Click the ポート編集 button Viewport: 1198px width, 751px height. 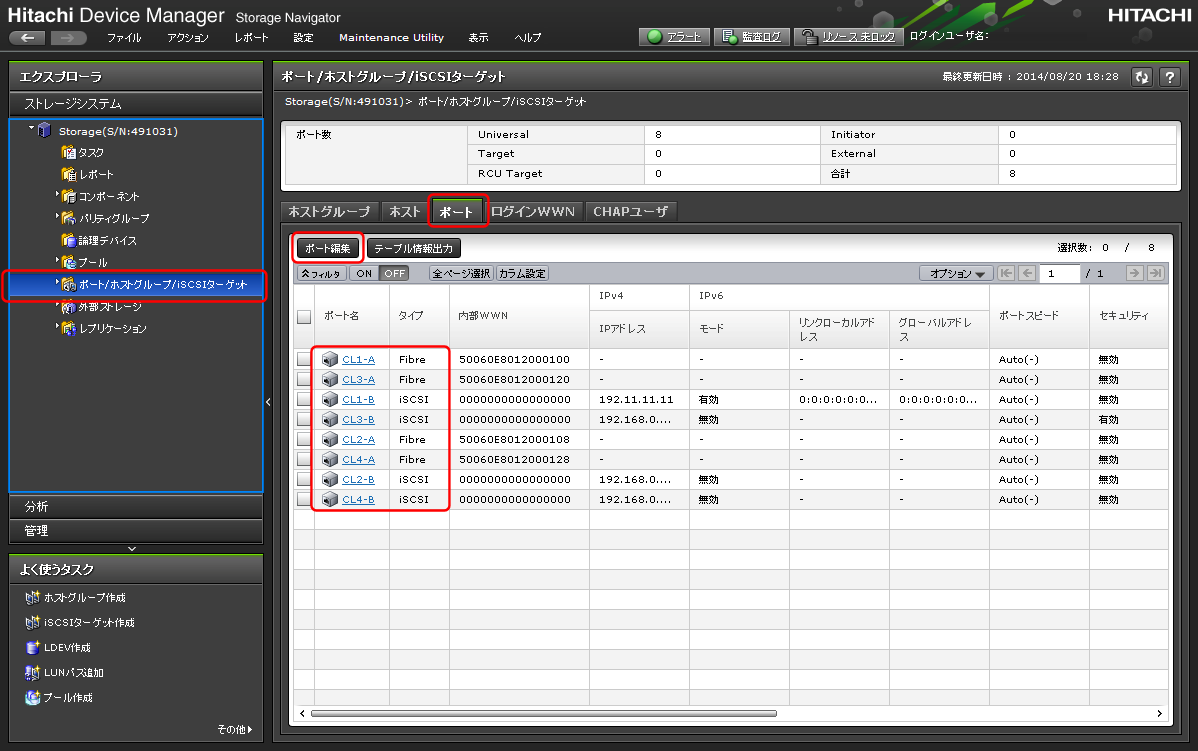tap(328, 248)
